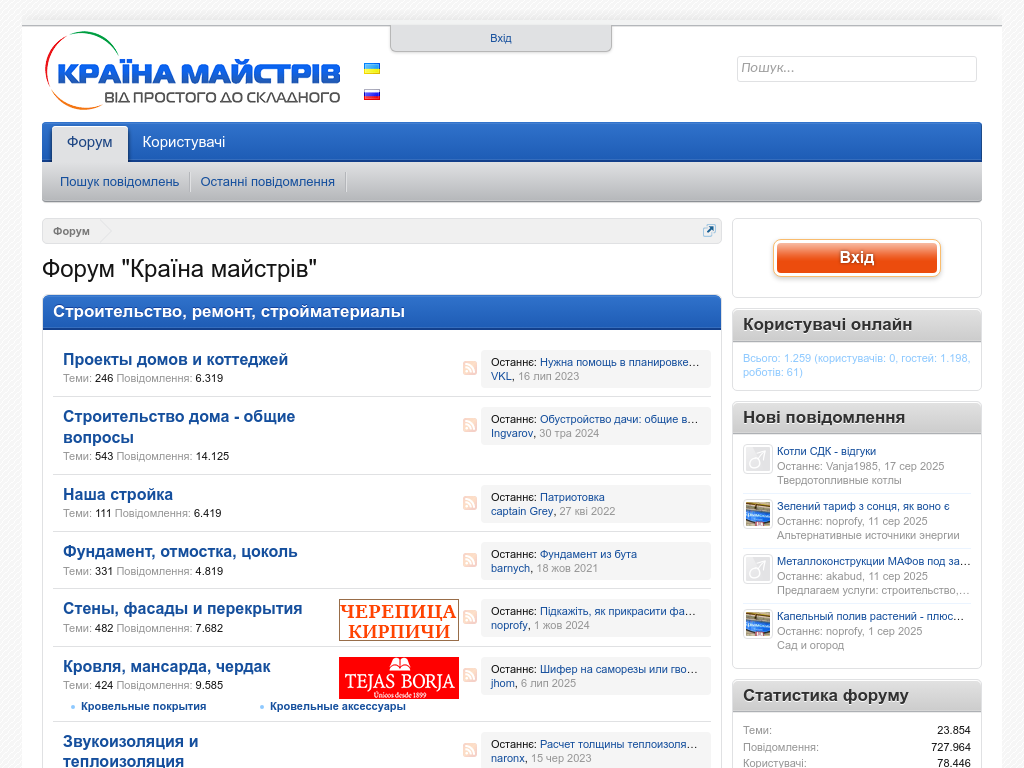Click the Ukrainian flag language icon
Viewport: 1024px width, 768px height.
click(x=371, y=69)
